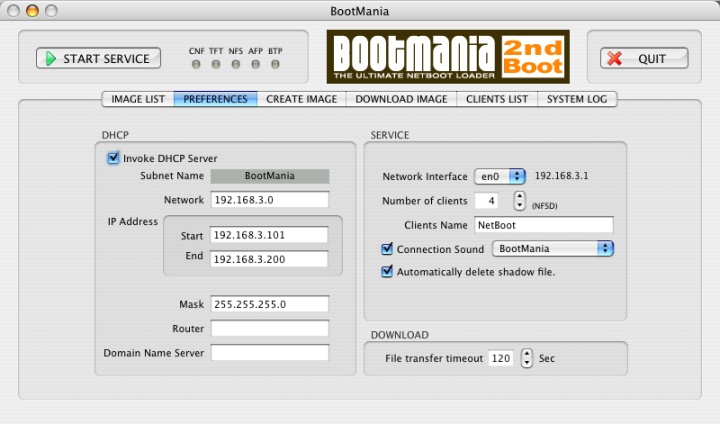
Task: Click the Network field 192.168.3.0
Action: coord(270,200)
